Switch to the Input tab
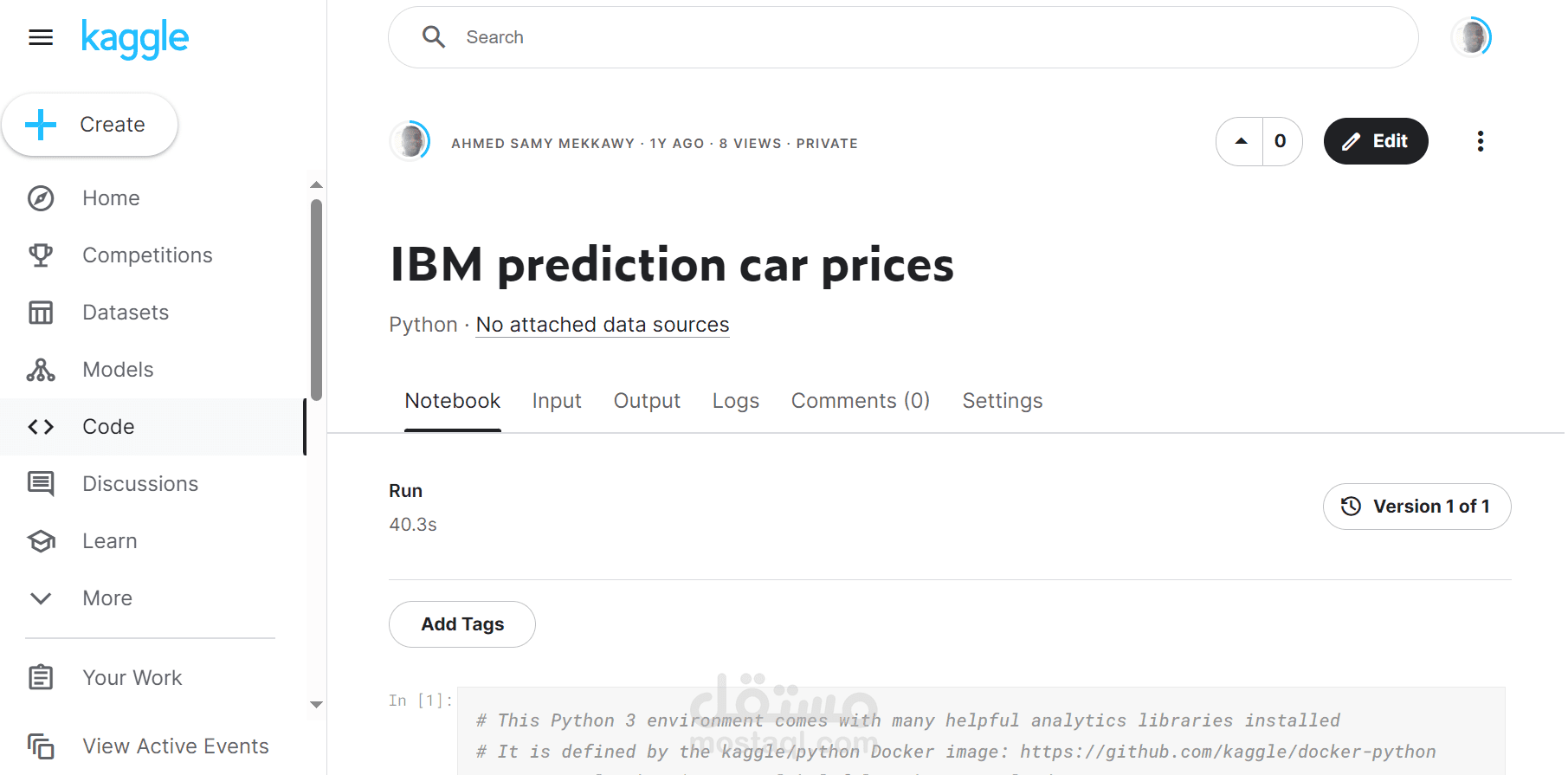 pyautogui.click(x=557, y=401)
